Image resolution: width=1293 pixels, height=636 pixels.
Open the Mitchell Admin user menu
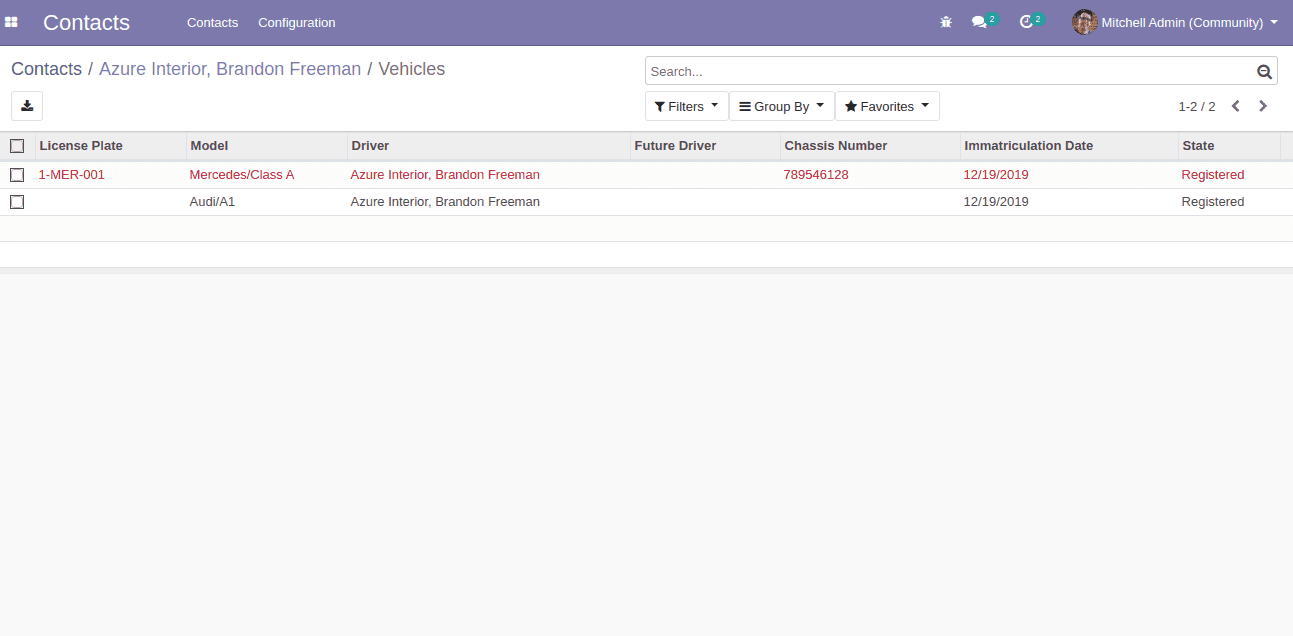tap(1175, 22)
